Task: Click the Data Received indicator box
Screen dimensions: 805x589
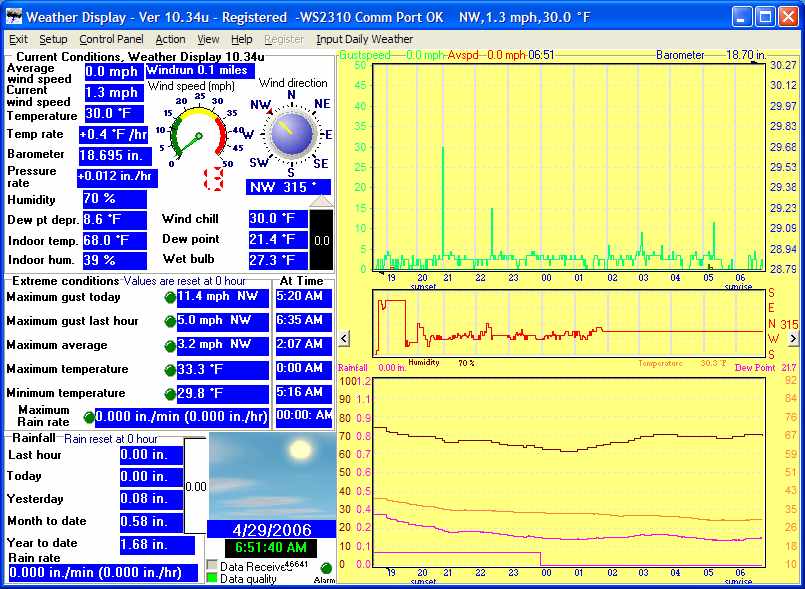Action: point(212,565)
